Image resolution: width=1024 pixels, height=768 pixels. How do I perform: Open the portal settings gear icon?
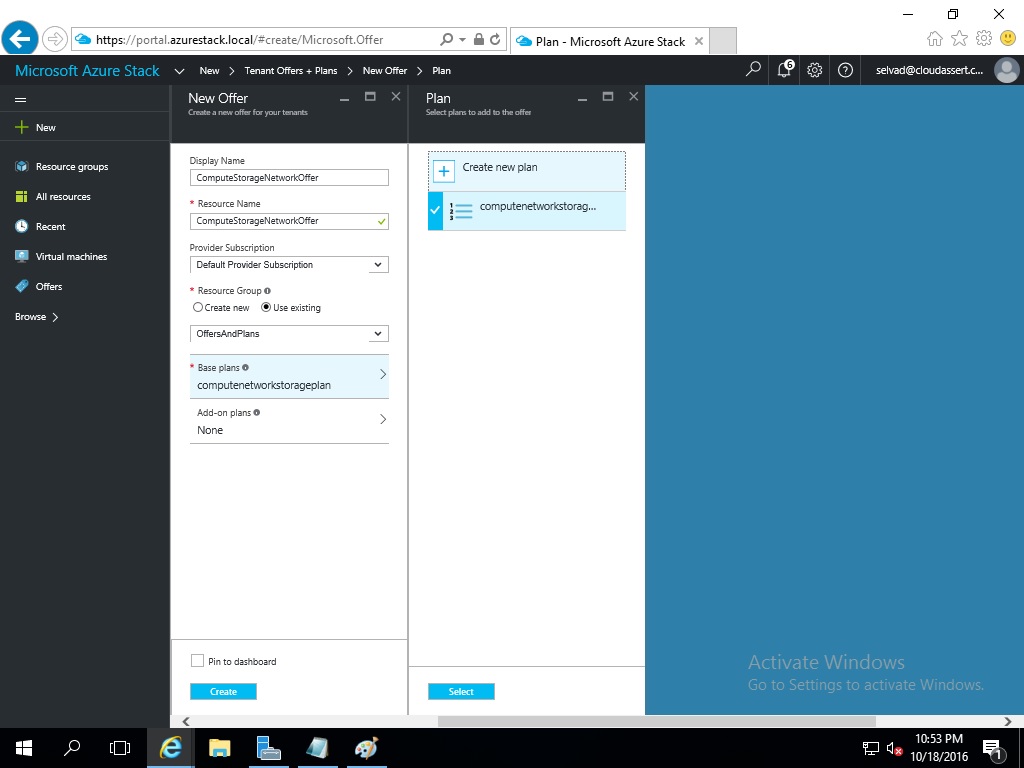coord(814,70)
